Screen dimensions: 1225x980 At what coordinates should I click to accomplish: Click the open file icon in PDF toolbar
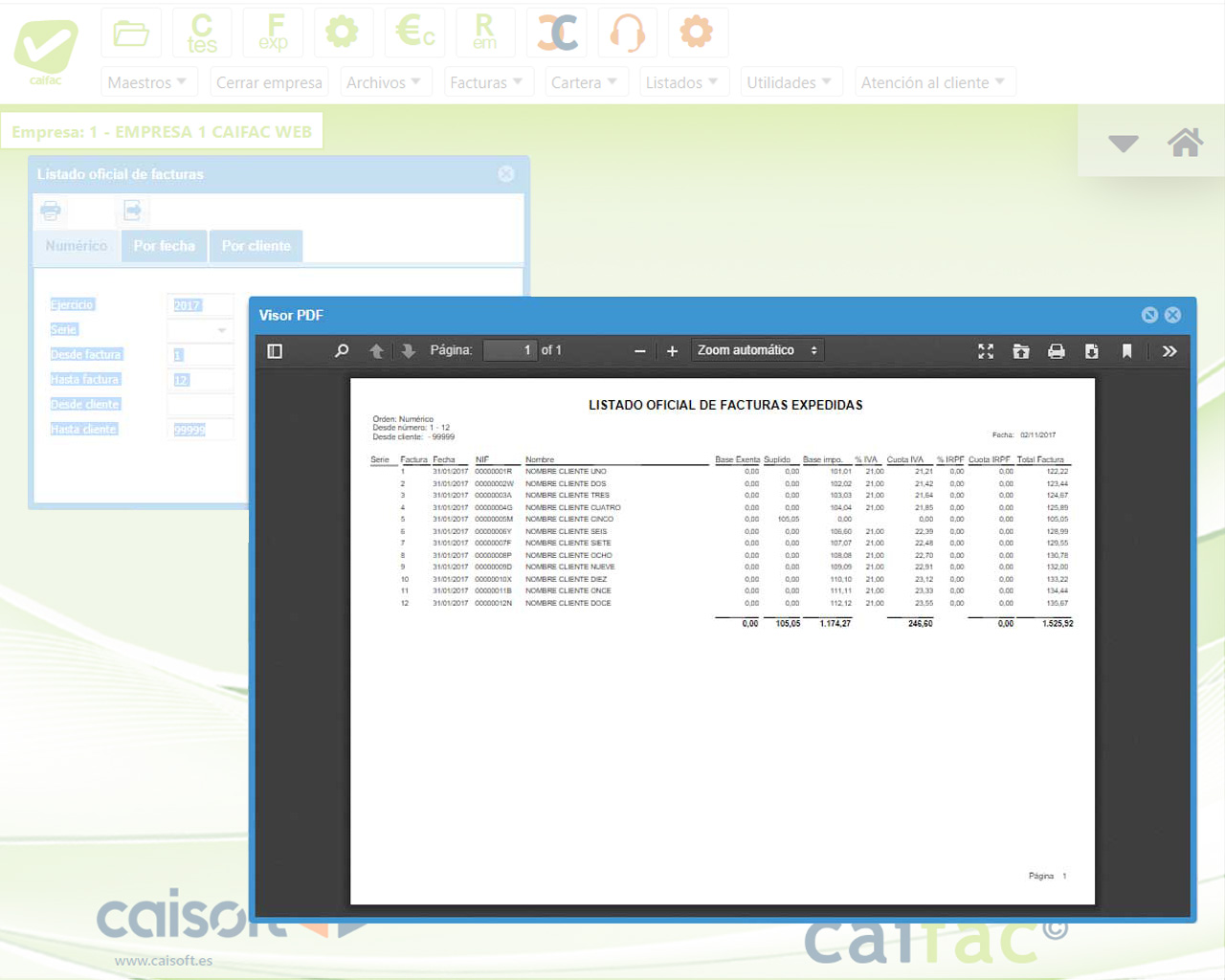pos(1021,351)
